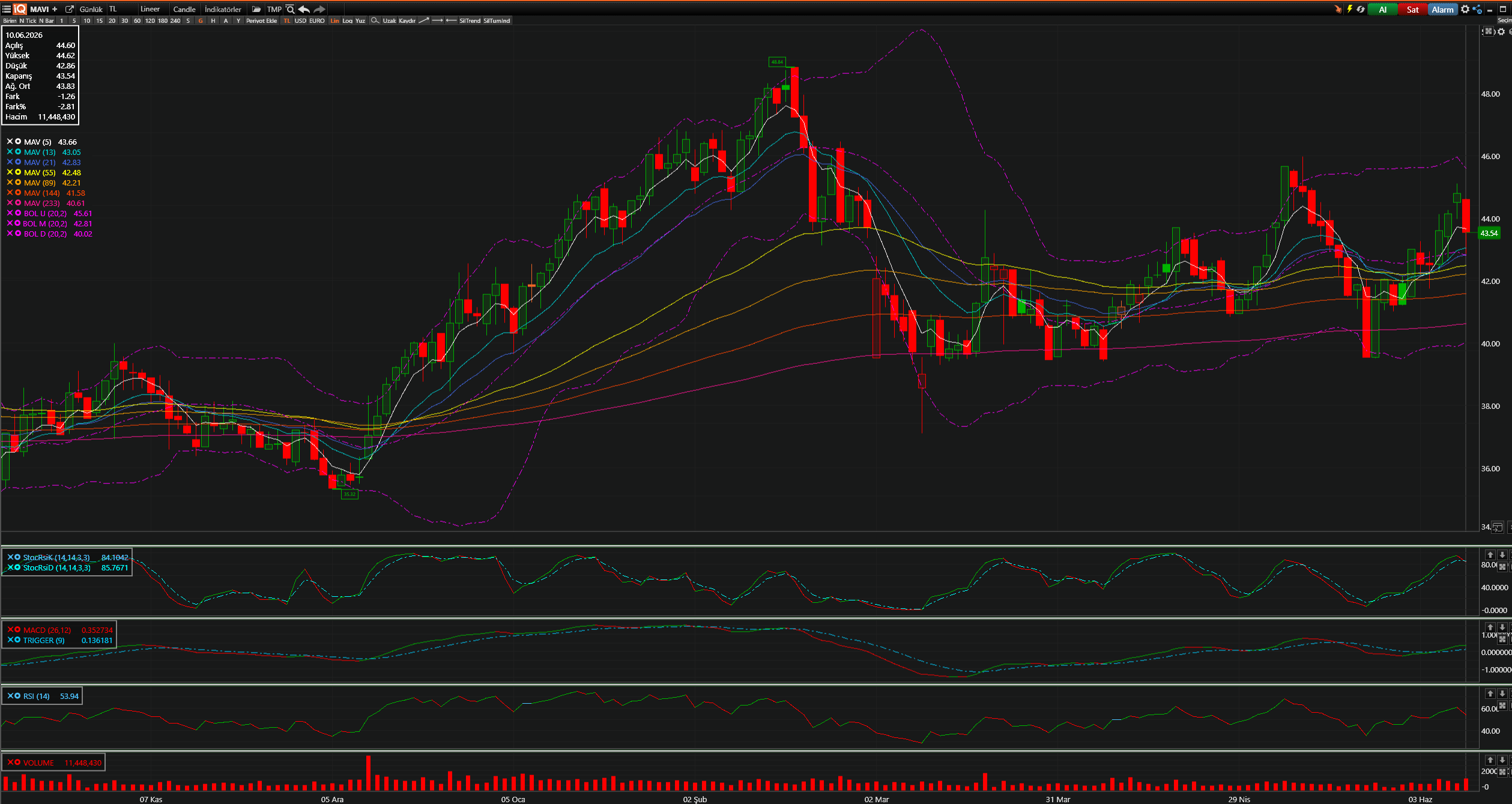Screen dimensions: 1512x804
Task: Select the 240 minute period
Action: [175, 20]
